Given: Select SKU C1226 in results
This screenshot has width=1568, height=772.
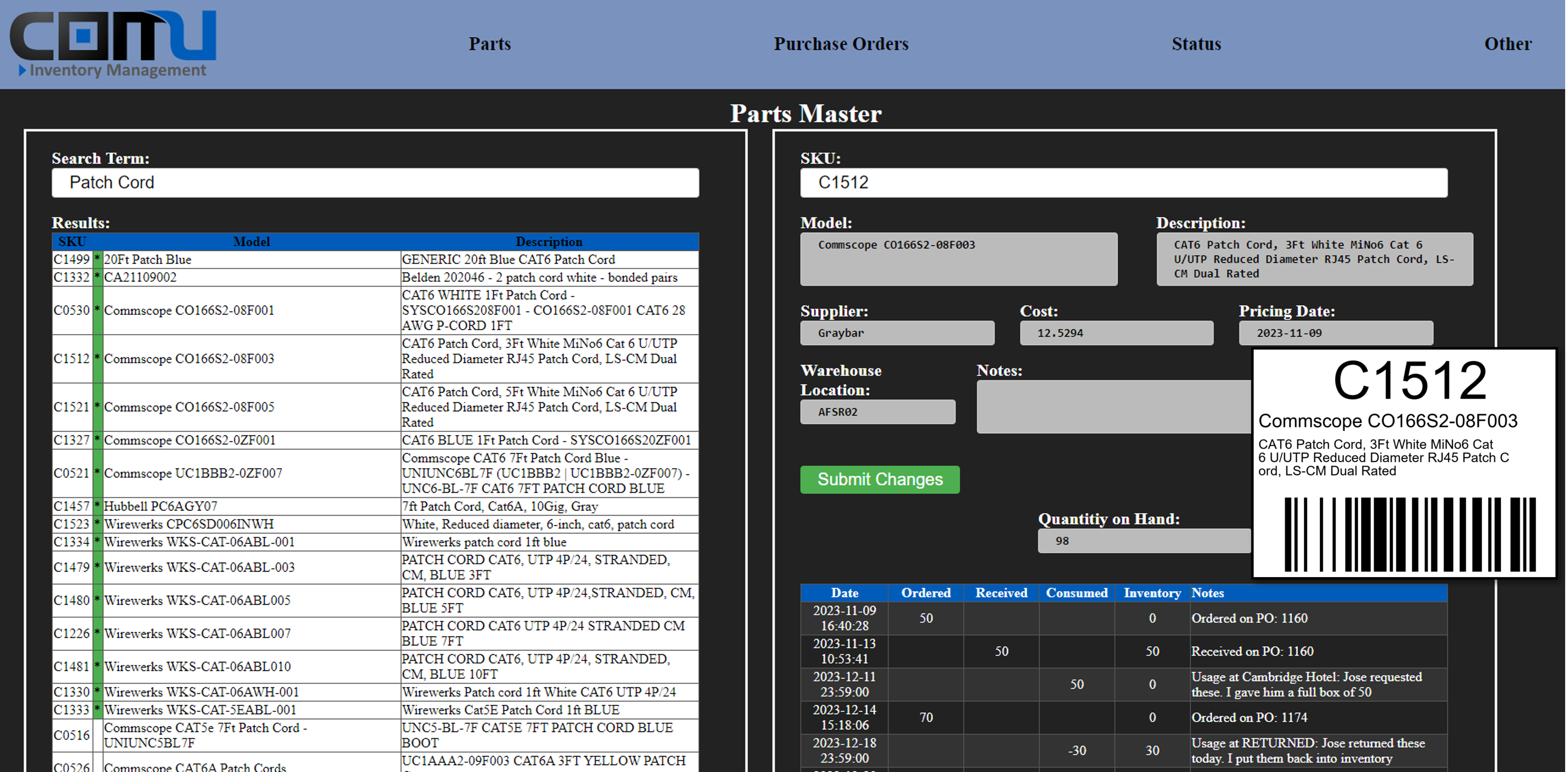Looking at the screenshot, I should coord(72,633).
